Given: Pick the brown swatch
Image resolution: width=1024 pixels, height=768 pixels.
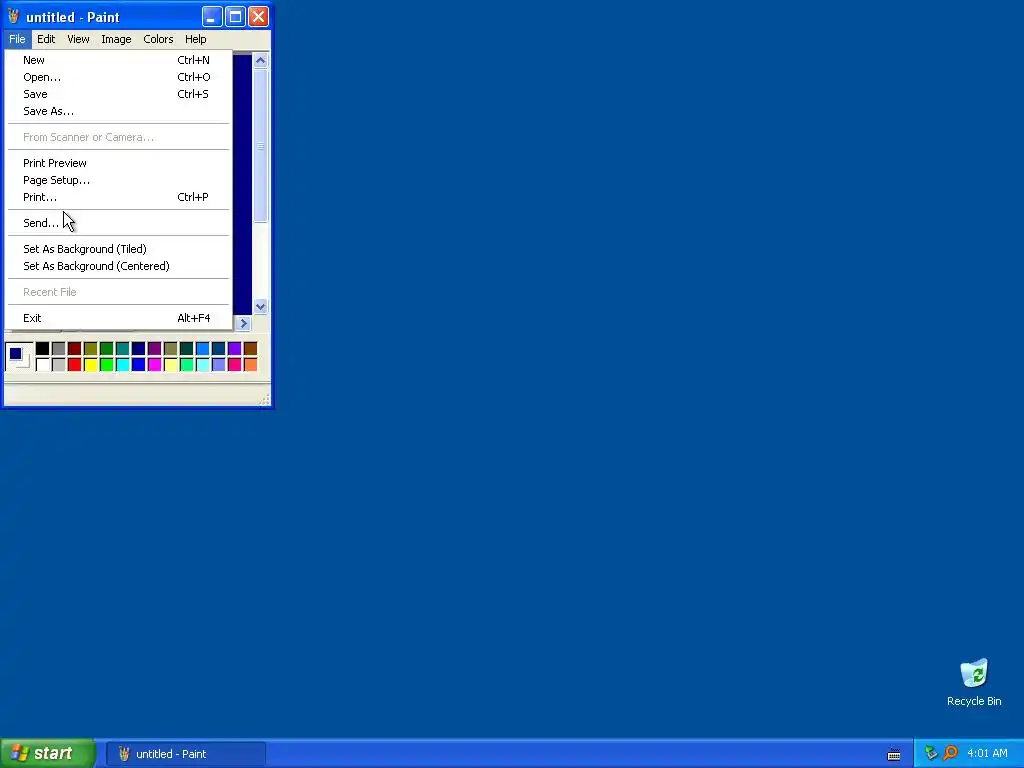Looking at the screenshot, I should coord(251,349).
